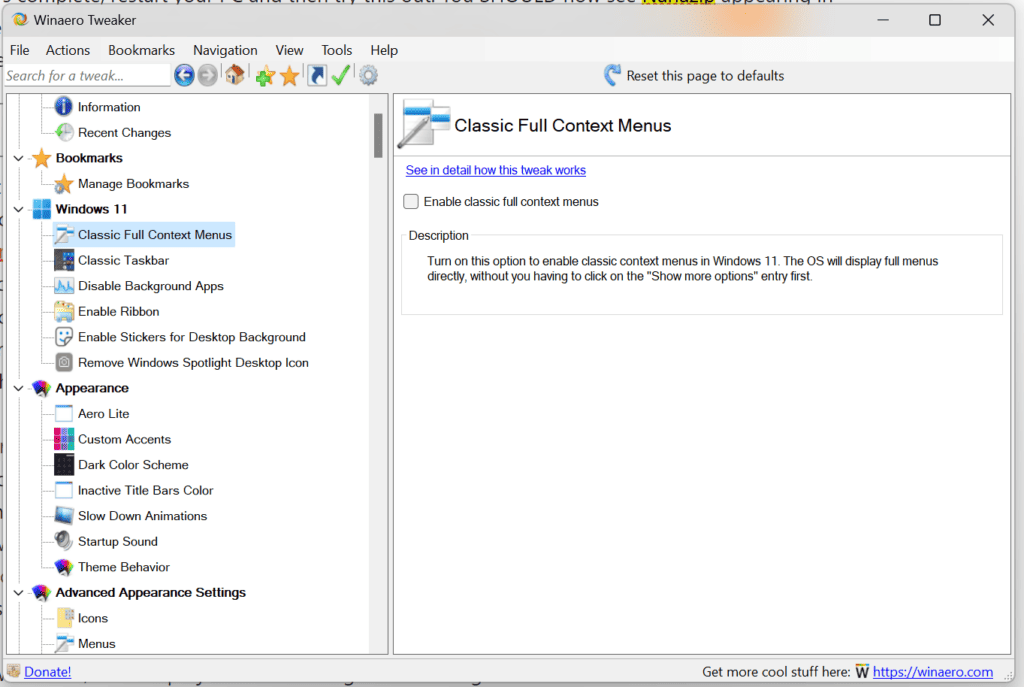Open the https://winaero.com link
Image resolution: width=1024 pixels, height=687 pixels.
pyautogui.click(x=933, y=672)
